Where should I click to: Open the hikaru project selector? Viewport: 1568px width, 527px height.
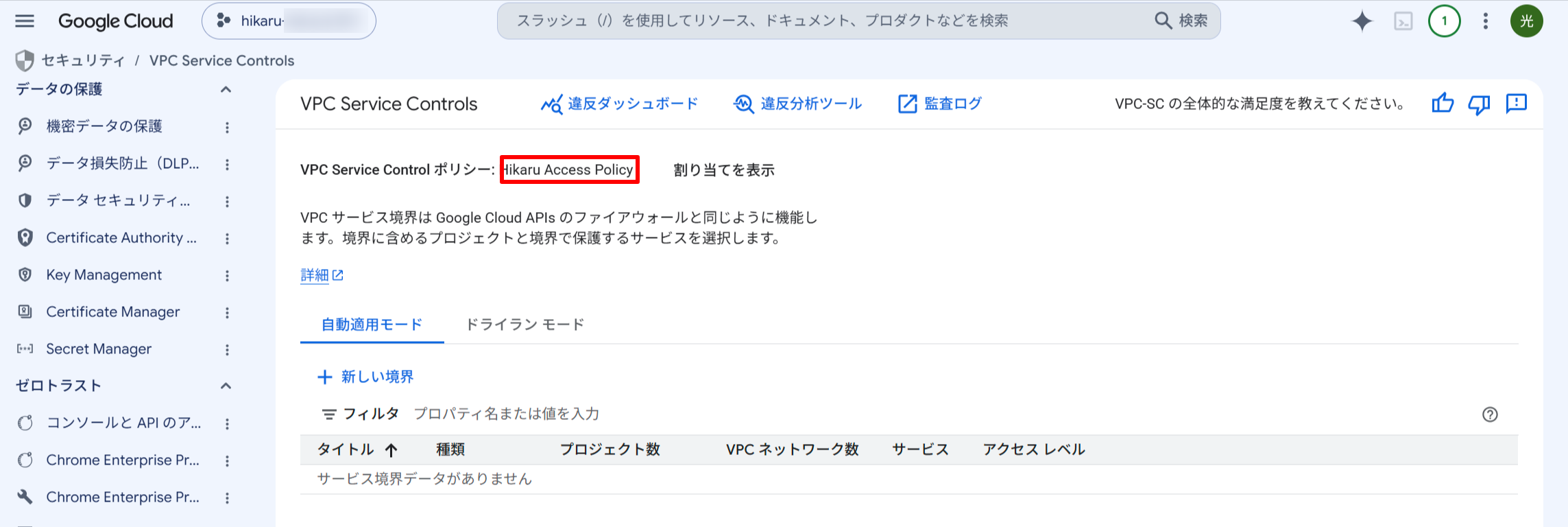tap(289, 21)
